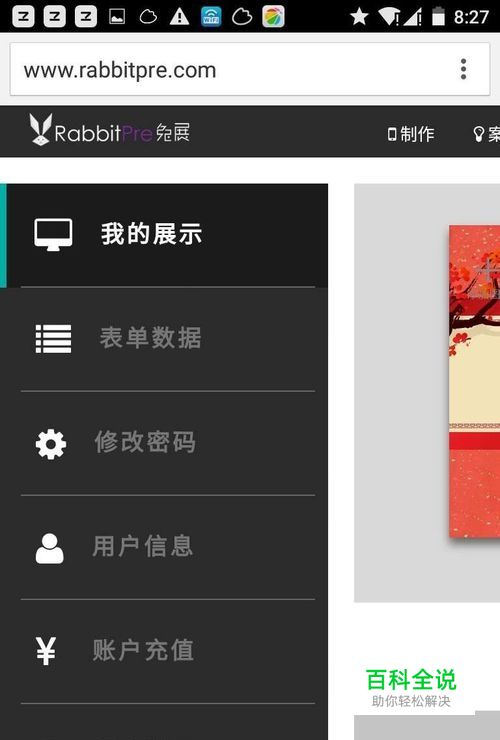
Task: Click the lightbulb icon in top navigation
Action: (479, 134)
